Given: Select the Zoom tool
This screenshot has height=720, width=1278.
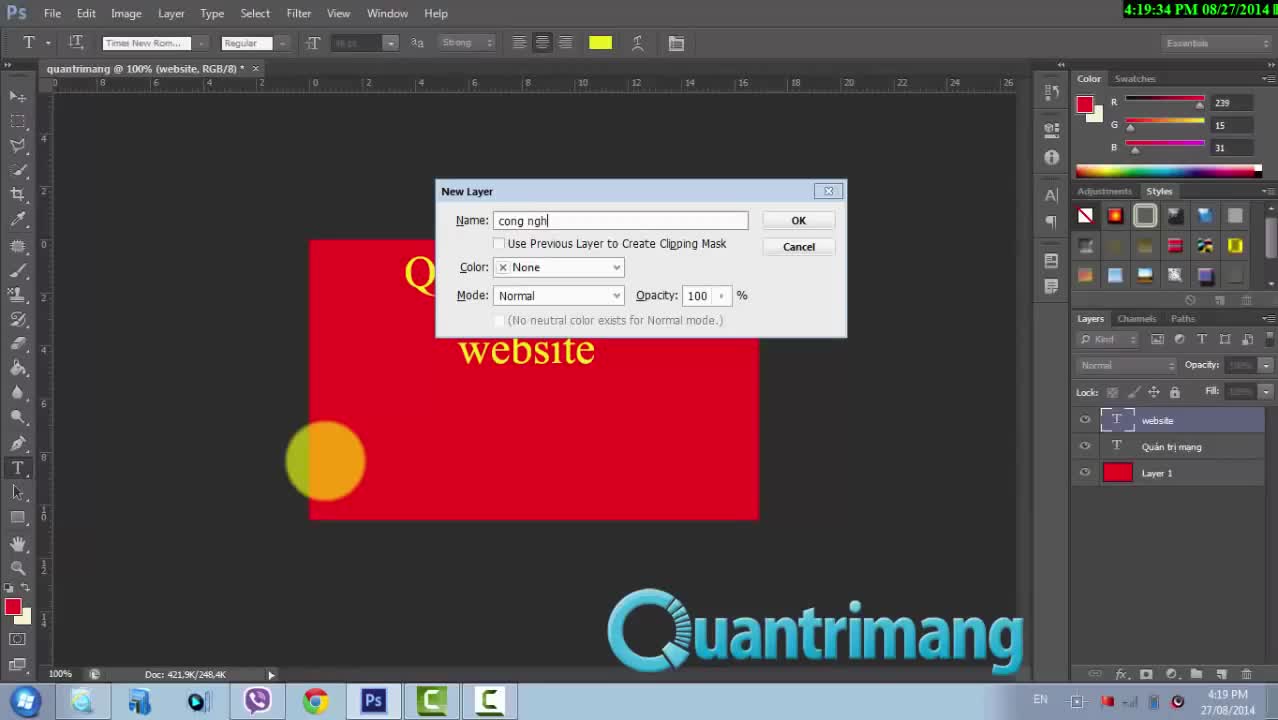Looking at the screenshot, I should click(x=18, y=568).
